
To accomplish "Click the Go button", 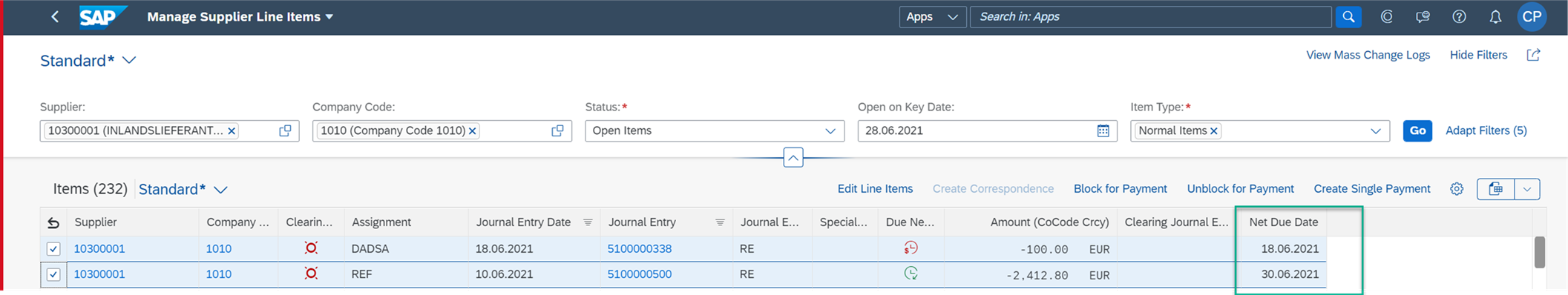I will pyautogui.click(x=1417, y=130).
